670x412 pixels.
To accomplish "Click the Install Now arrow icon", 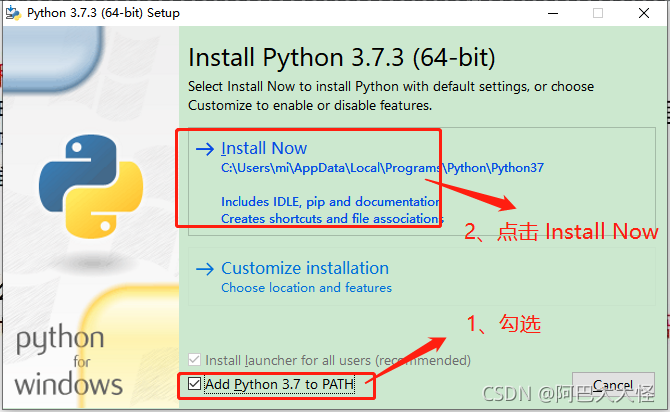I will (205, 149).
